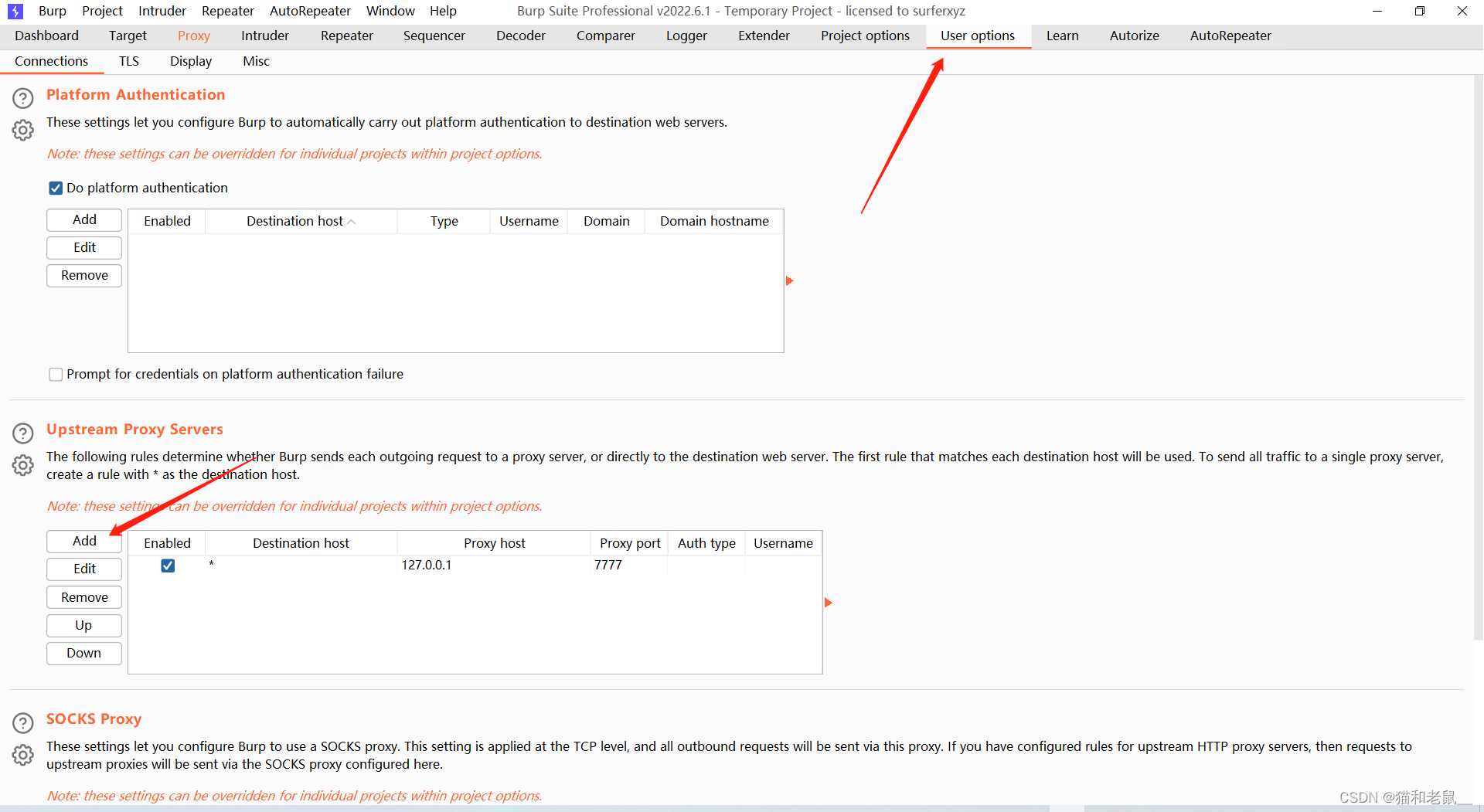Open the Burp menu
This screenshot has width=1484, height=812.
[x=53, y=11]
